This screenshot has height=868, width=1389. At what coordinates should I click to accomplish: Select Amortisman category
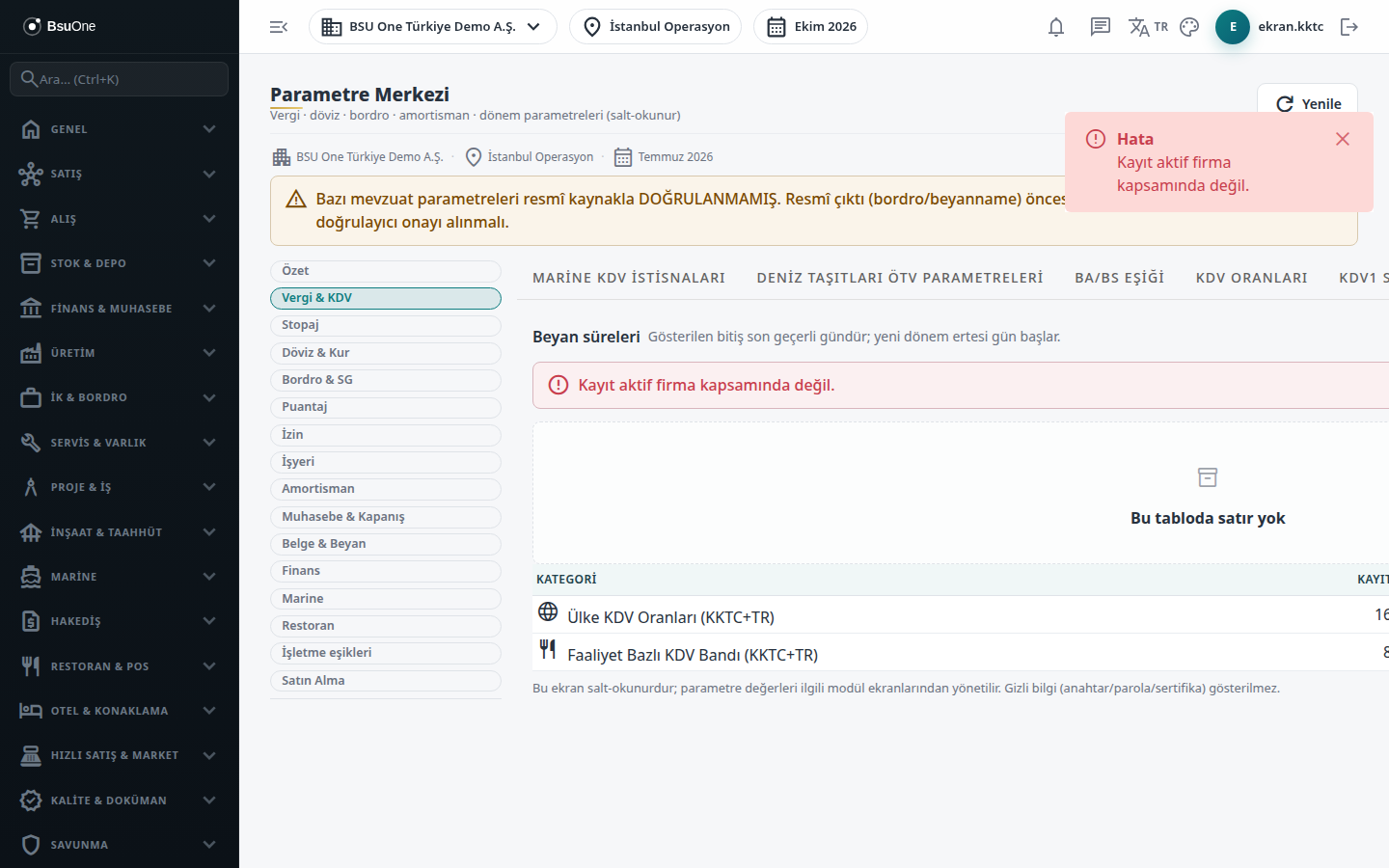coord(386,489)
